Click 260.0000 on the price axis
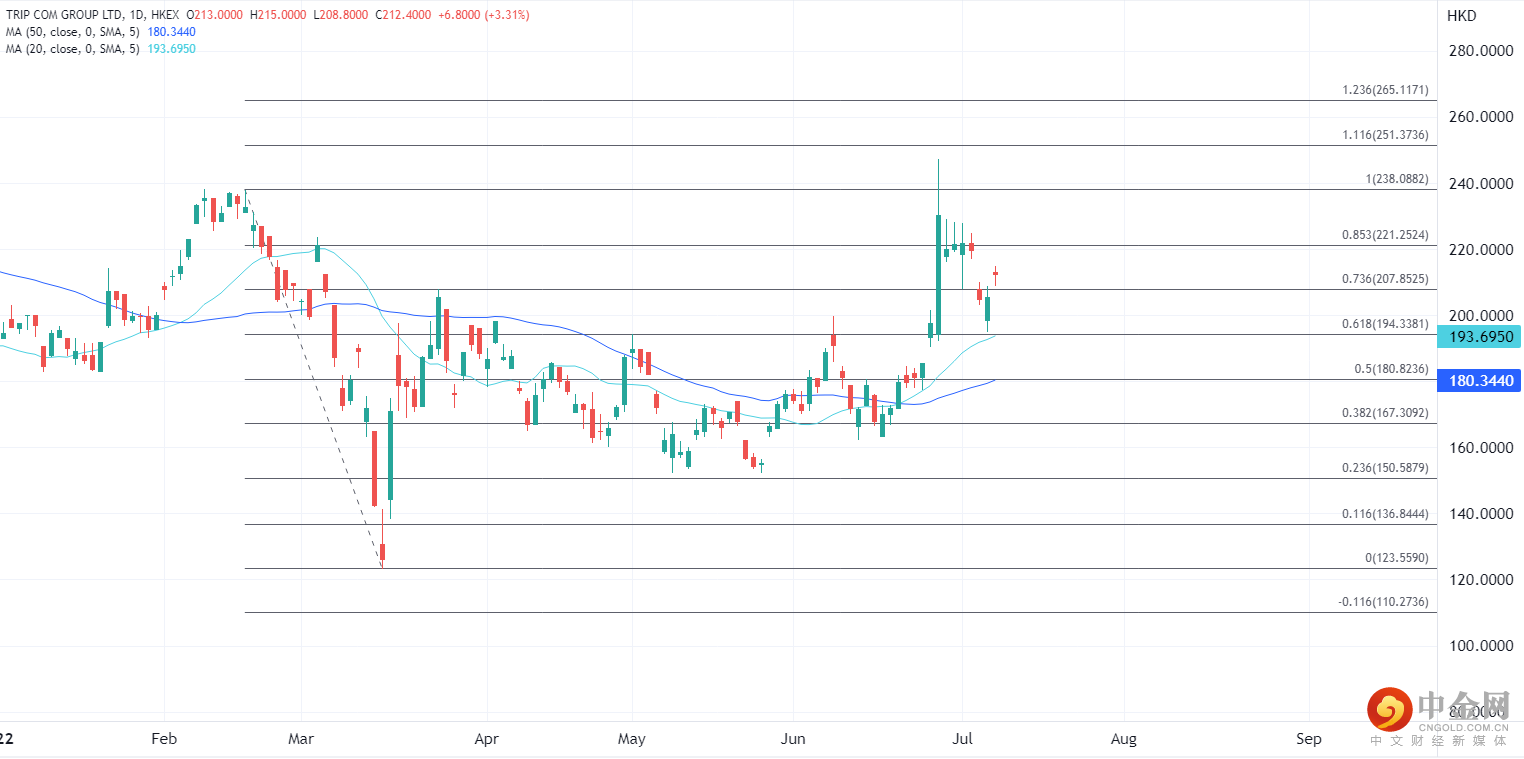The height and width of the screenshot is (759, 1524). point(1479,117)
